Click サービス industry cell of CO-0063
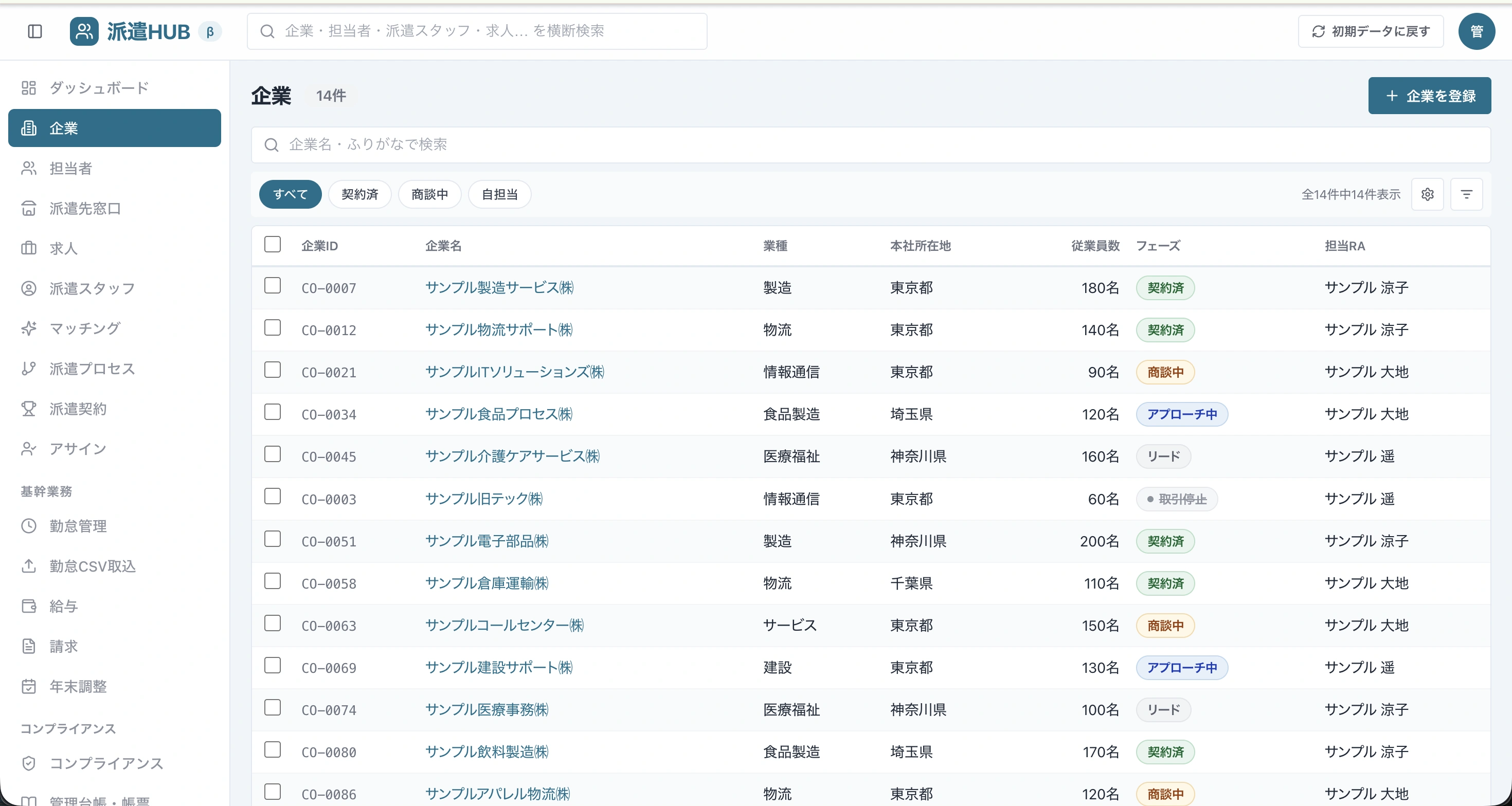1512x806 pixels. [x=789, y=626]
